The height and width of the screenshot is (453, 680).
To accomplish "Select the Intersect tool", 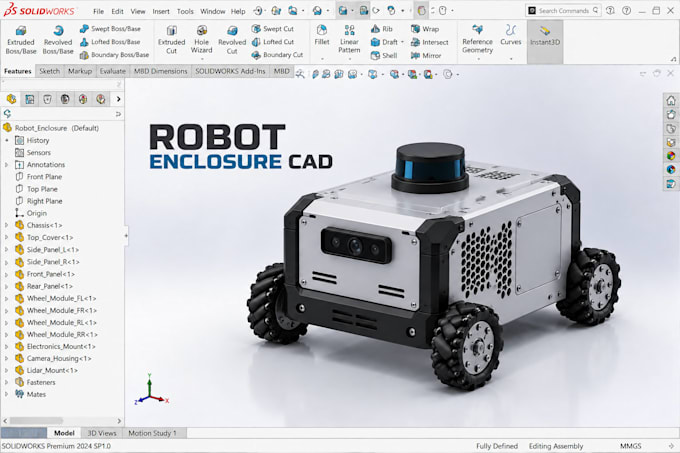I will tap(429, 42).
